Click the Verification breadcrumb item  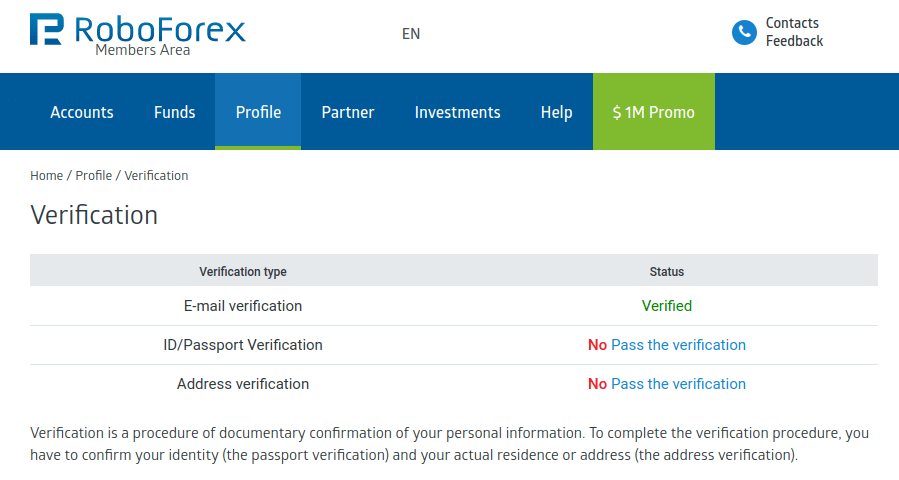pos(156,175)
